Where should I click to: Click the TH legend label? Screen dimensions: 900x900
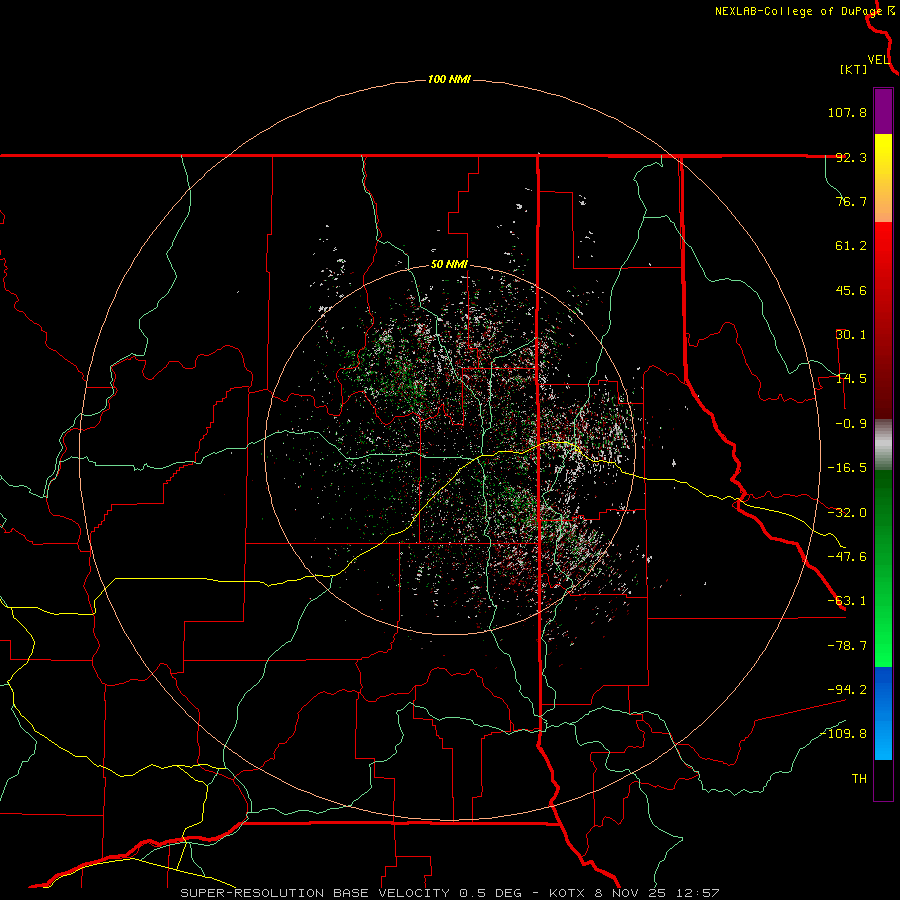(859, 779)
